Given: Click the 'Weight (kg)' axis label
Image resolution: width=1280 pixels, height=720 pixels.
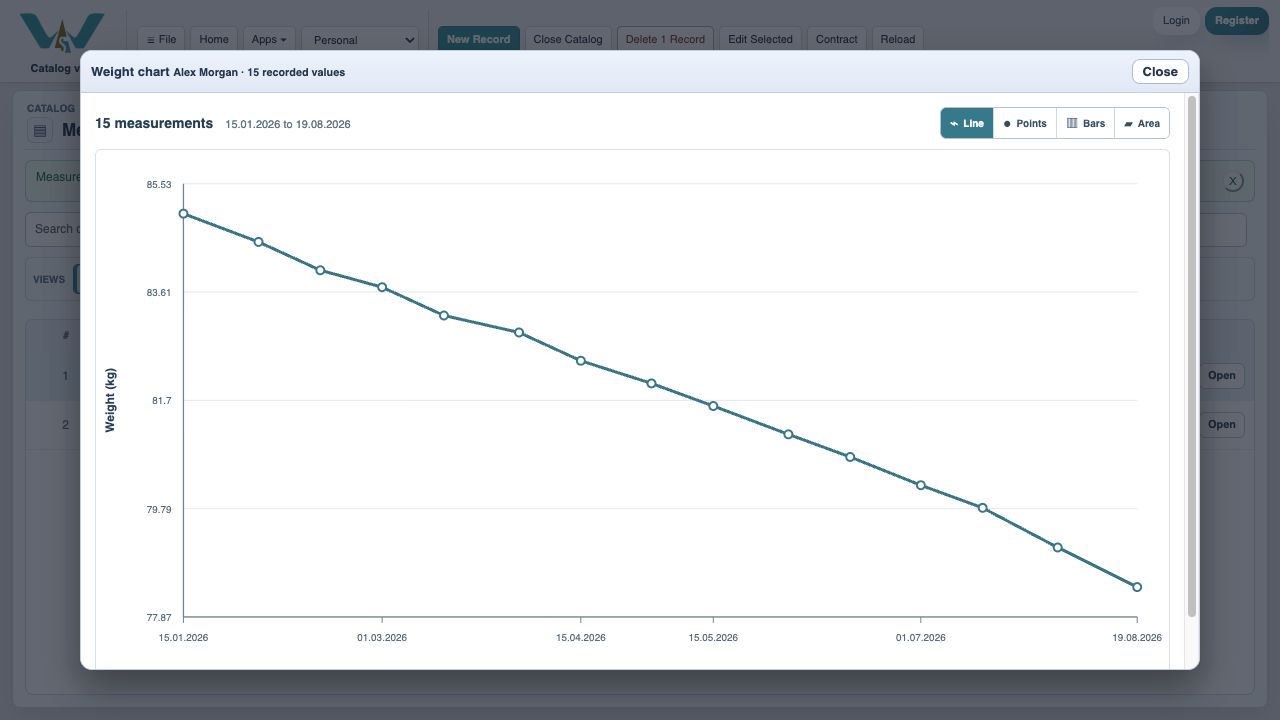Looking at the screenshot, I should click(110, 400).
